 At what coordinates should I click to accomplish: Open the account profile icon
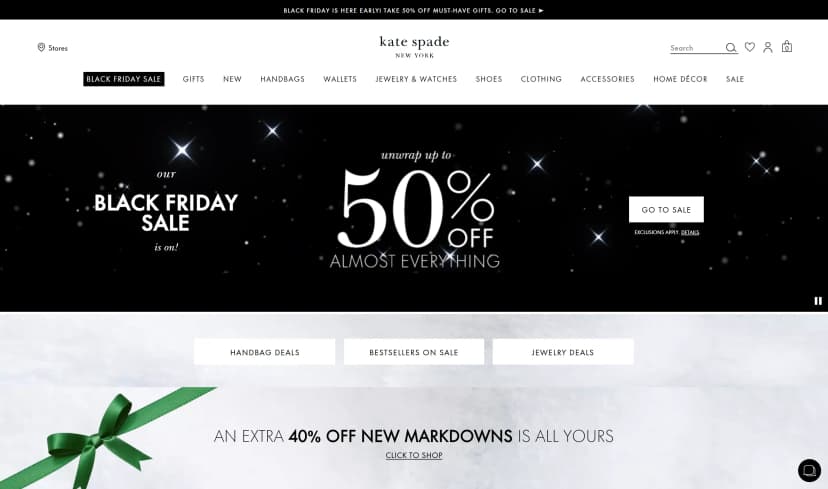pos(768,47)
